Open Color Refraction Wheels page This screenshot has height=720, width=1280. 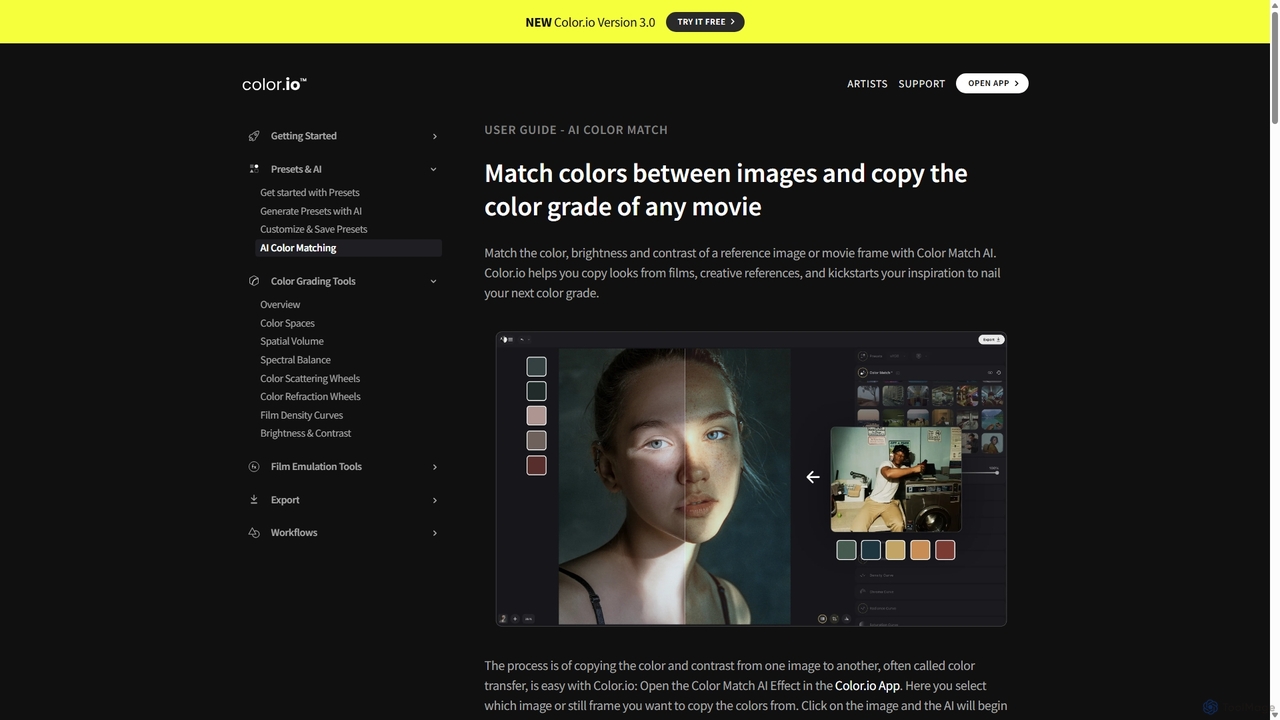(x=310, y=396)
